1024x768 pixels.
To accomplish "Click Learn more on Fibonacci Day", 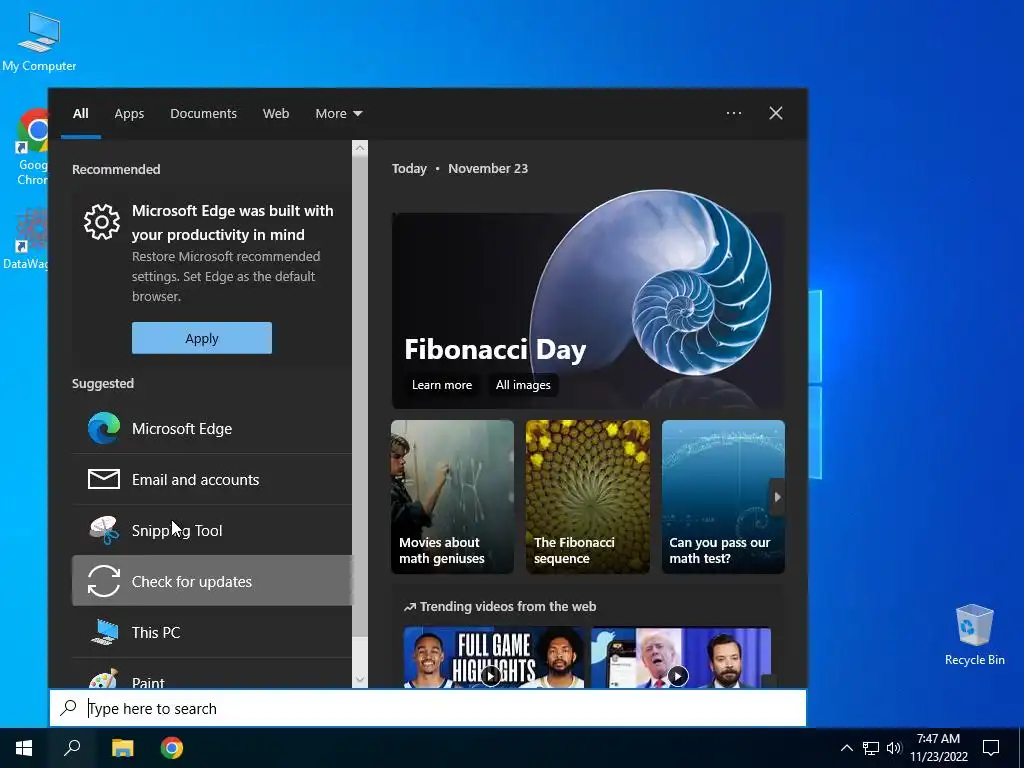I will tap(441, 385).
